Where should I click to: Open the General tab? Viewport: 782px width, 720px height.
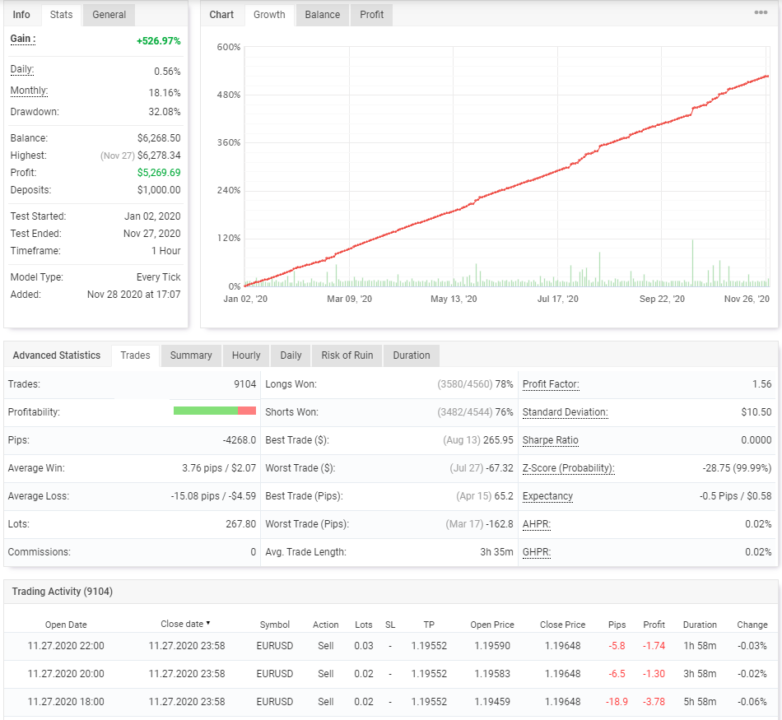click(x=109, y=15)
